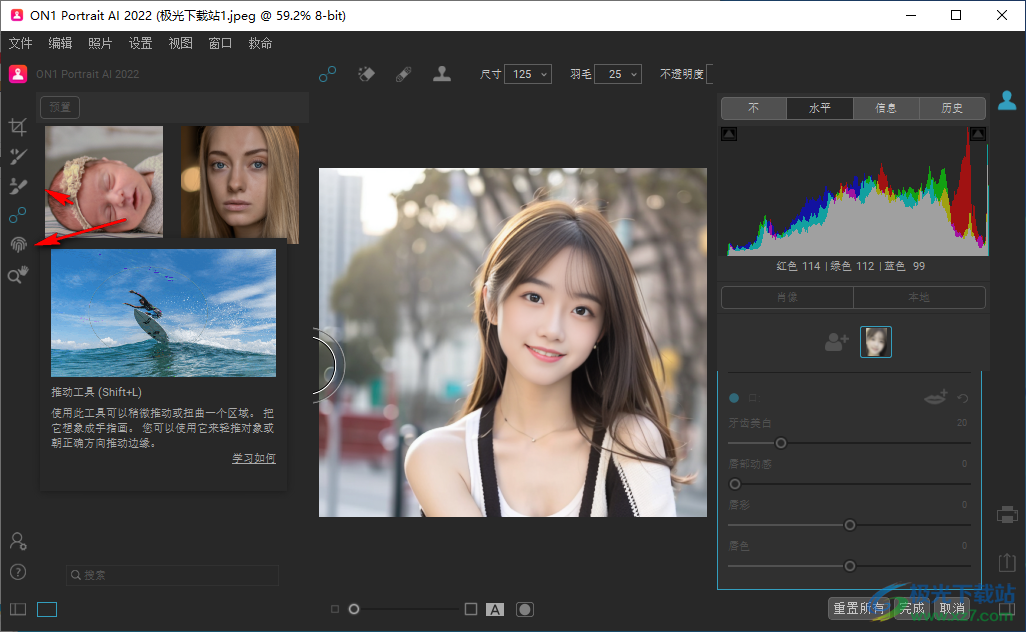The image size is (1026, 632).
Task: Open help question mark icon
Action: pyautogui.click(x=18, y=572)
